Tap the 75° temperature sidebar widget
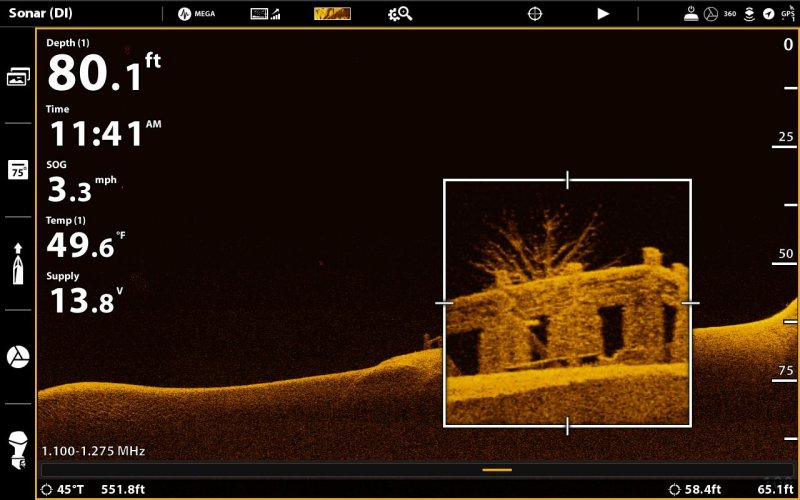This screenshot has height=500, width=800. point(18,170)
